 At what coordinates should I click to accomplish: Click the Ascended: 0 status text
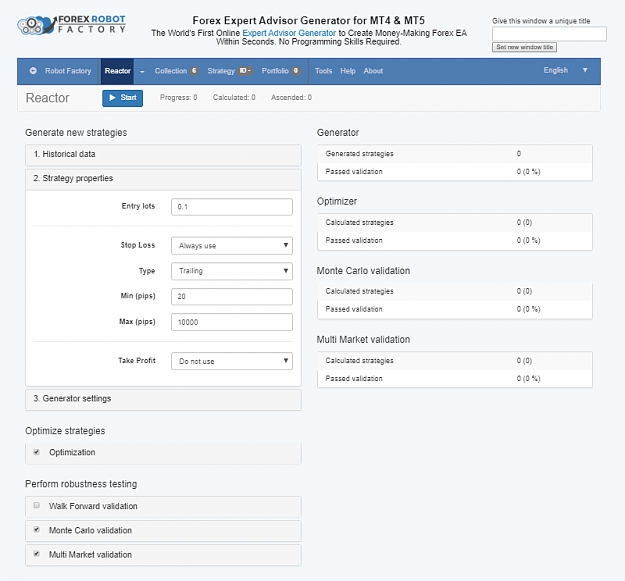(291, 98)
